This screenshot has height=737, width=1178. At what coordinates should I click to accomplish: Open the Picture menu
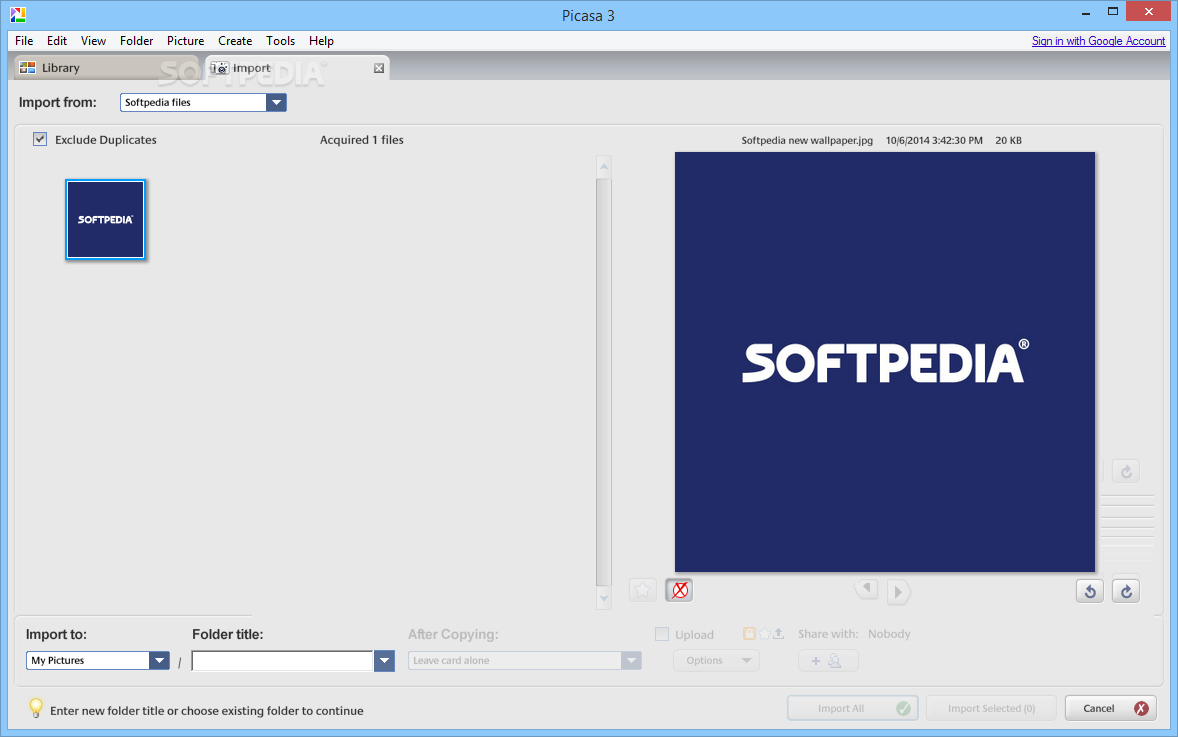tap(186, 41)
